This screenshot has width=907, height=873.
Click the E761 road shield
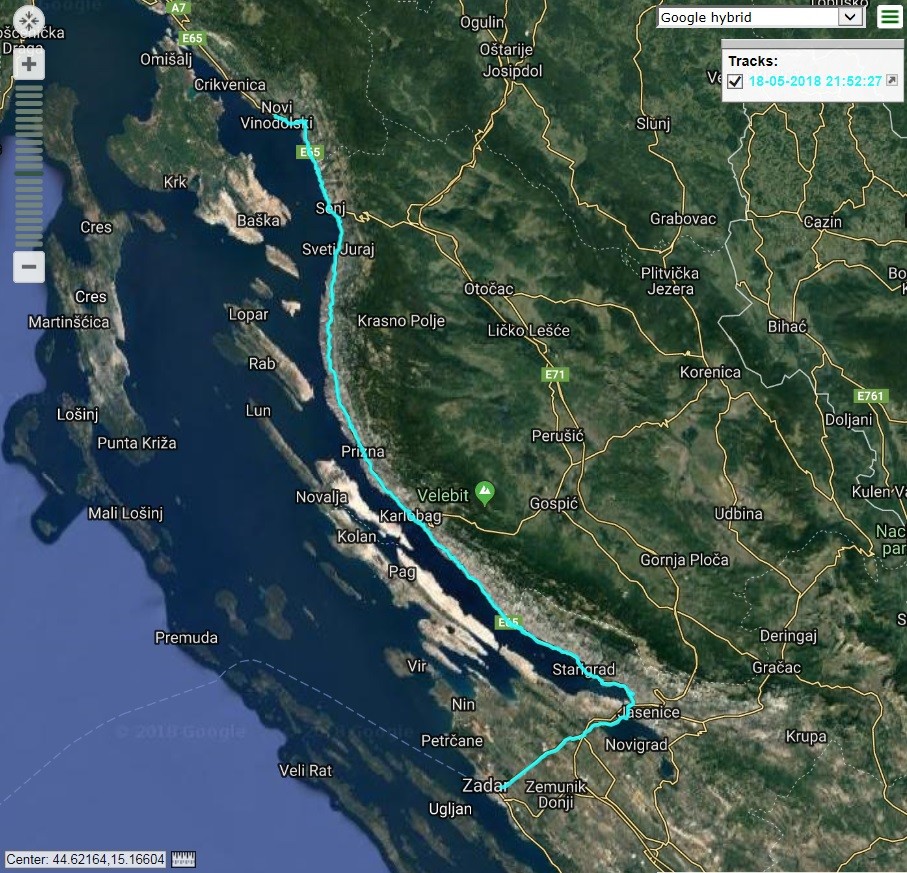pyautogui.click(x=871, y=396)
